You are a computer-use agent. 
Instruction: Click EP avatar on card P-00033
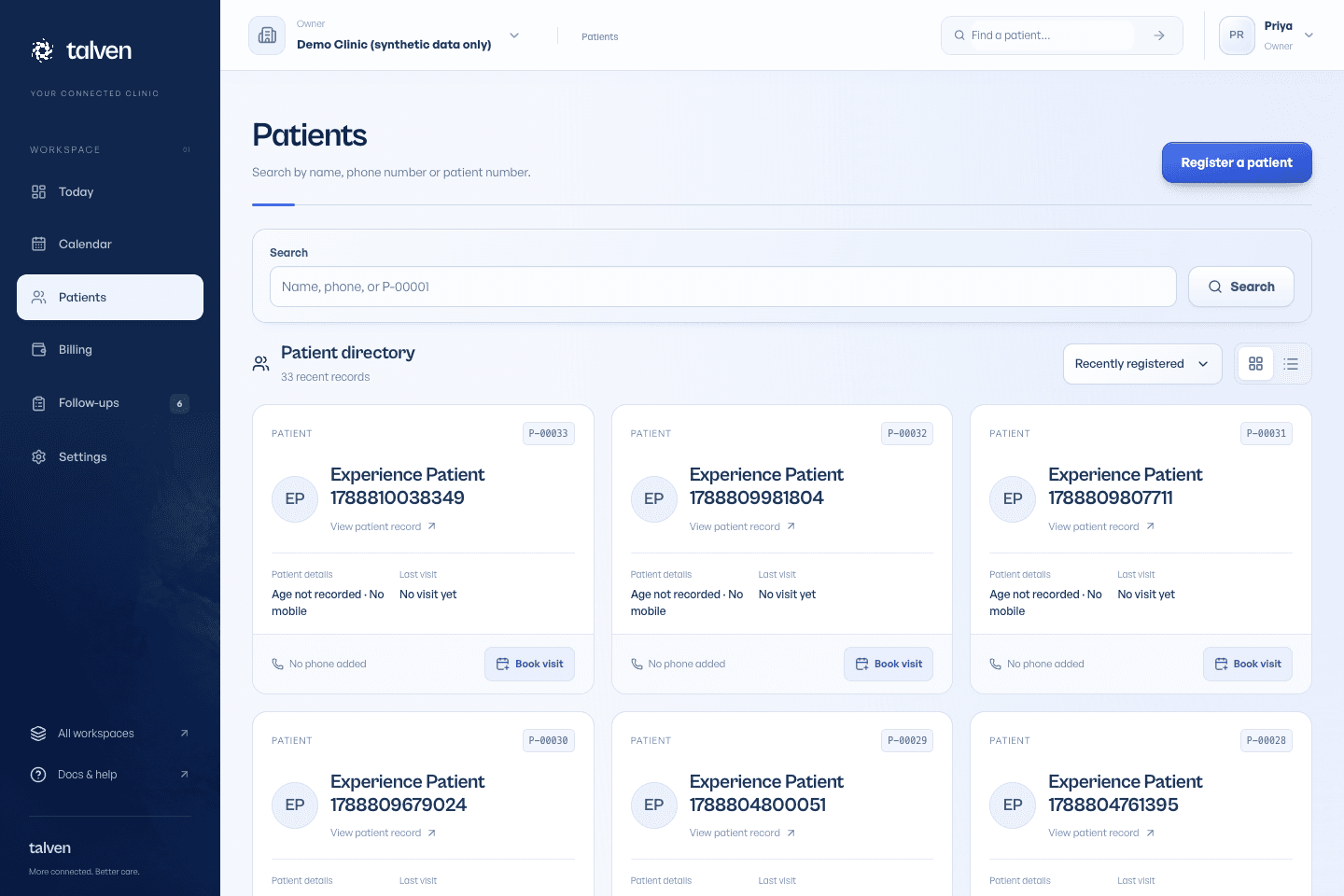295,498
